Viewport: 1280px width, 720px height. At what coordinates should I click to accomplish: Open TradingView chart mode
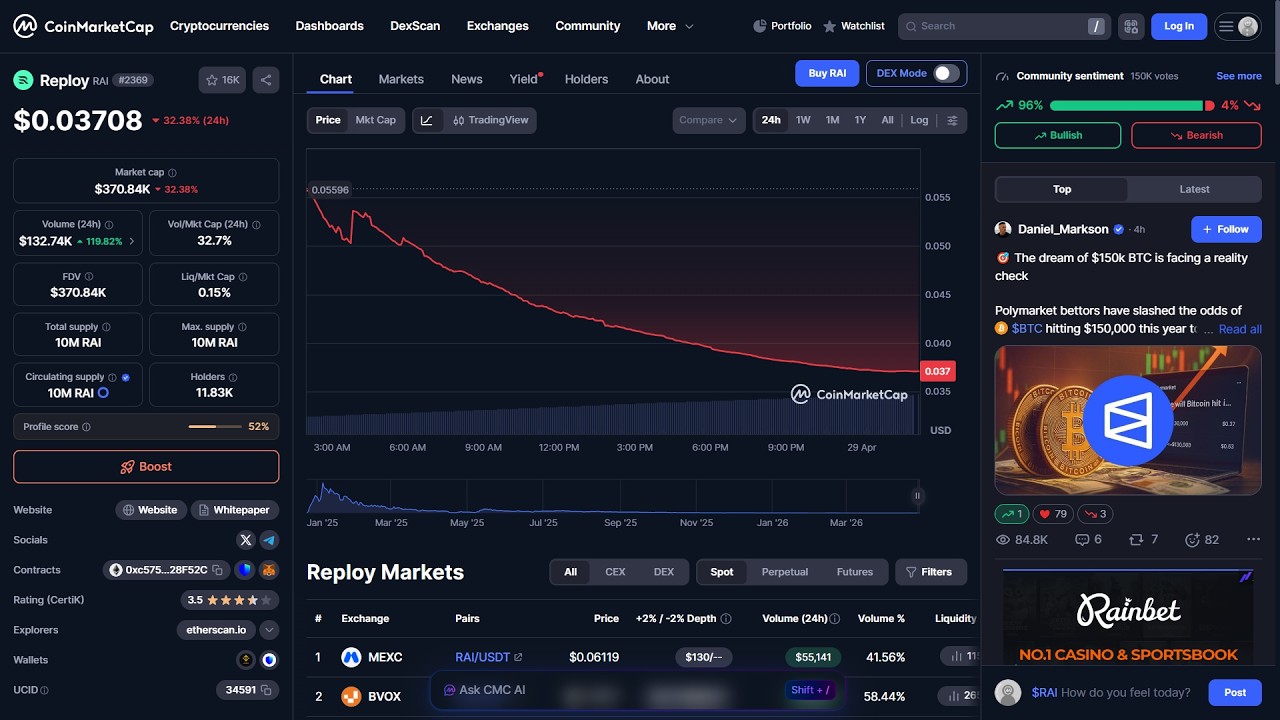coord(490,120)
